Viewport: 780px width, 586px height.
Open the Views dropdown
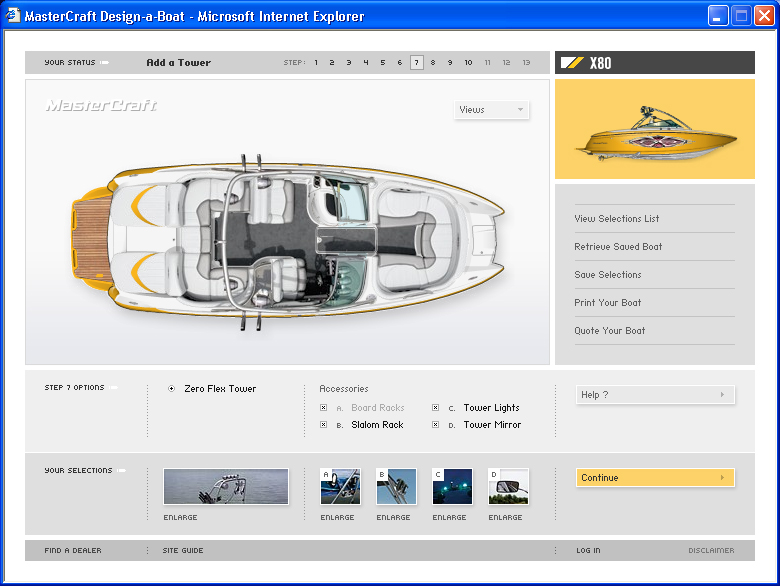click(x=491, y=109)
